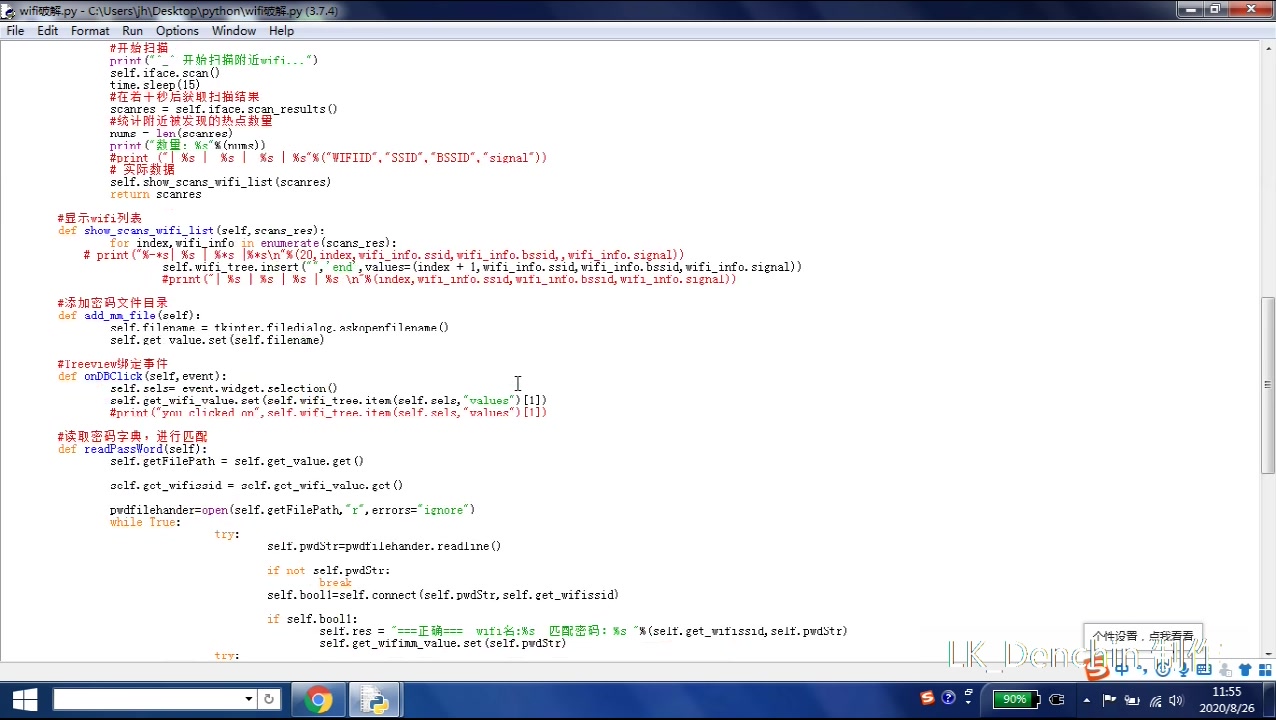Show hidden system tray icons
Screen dimensions: 1276x720
(1087, 700)
